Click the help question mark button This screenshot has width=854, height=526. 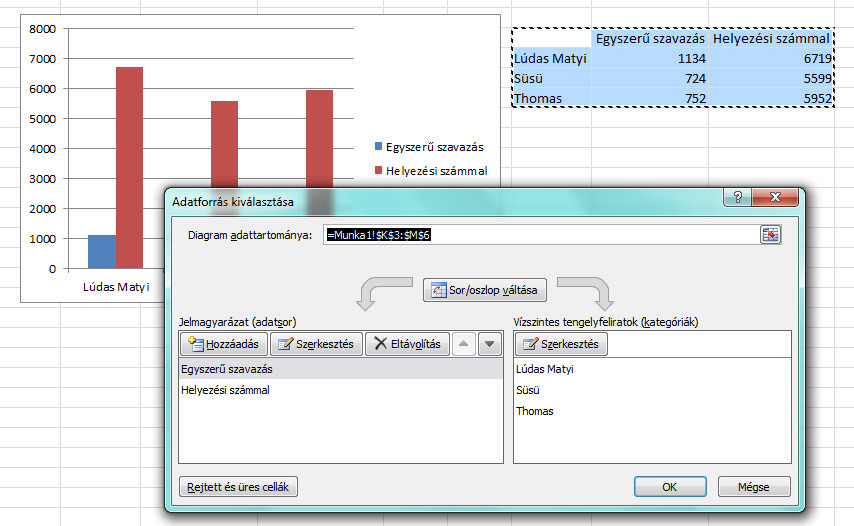pyautogui.click(x=737, y=197)
